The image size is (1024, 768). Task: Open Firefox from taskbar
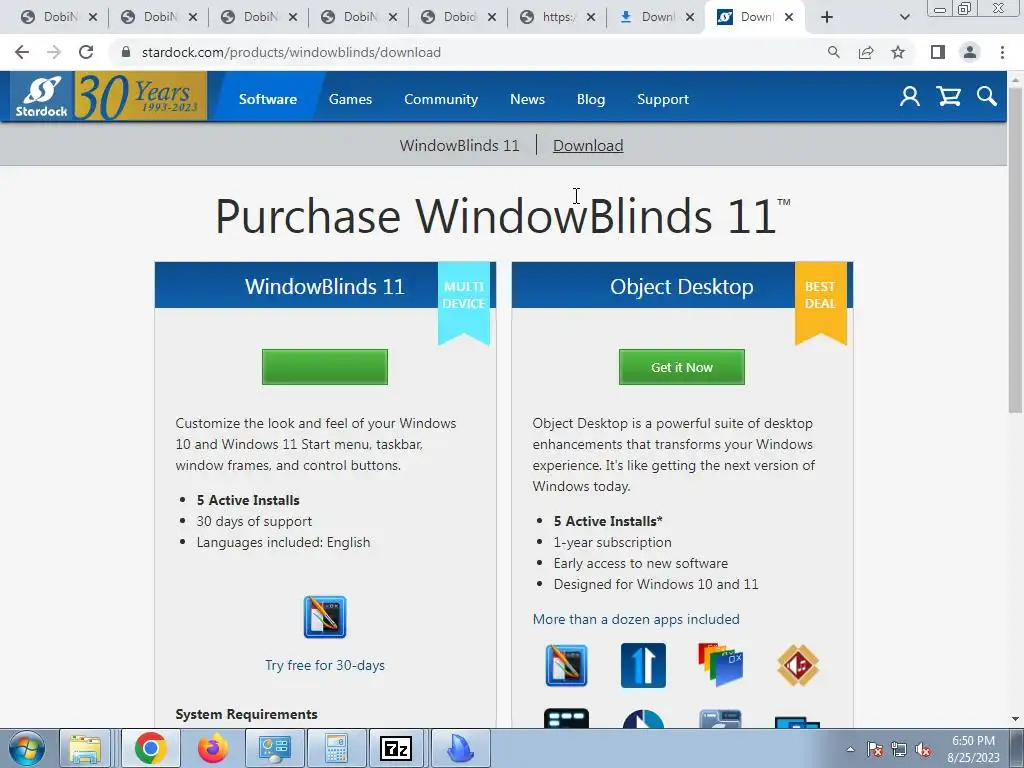point(212,748)
